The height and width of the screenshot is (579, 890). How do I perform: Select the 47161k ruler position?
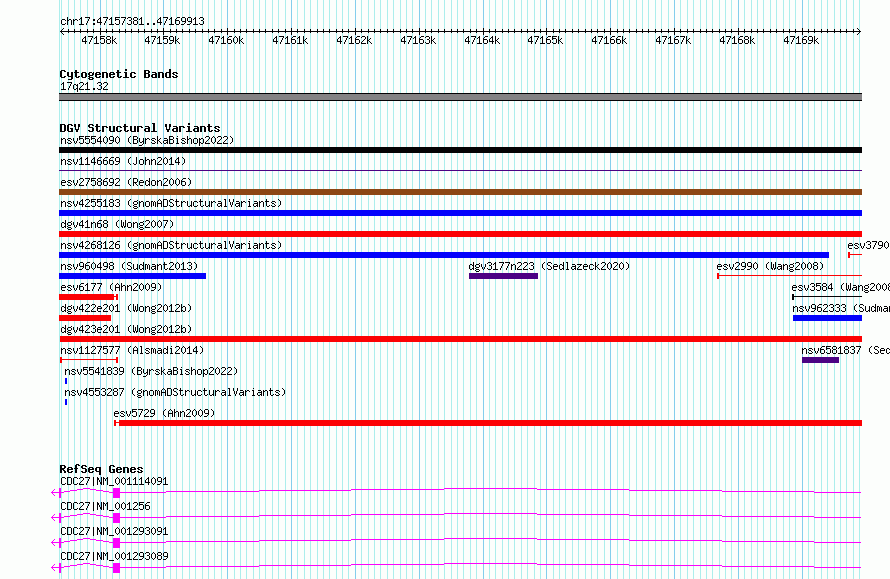click(x=290, y=40)
